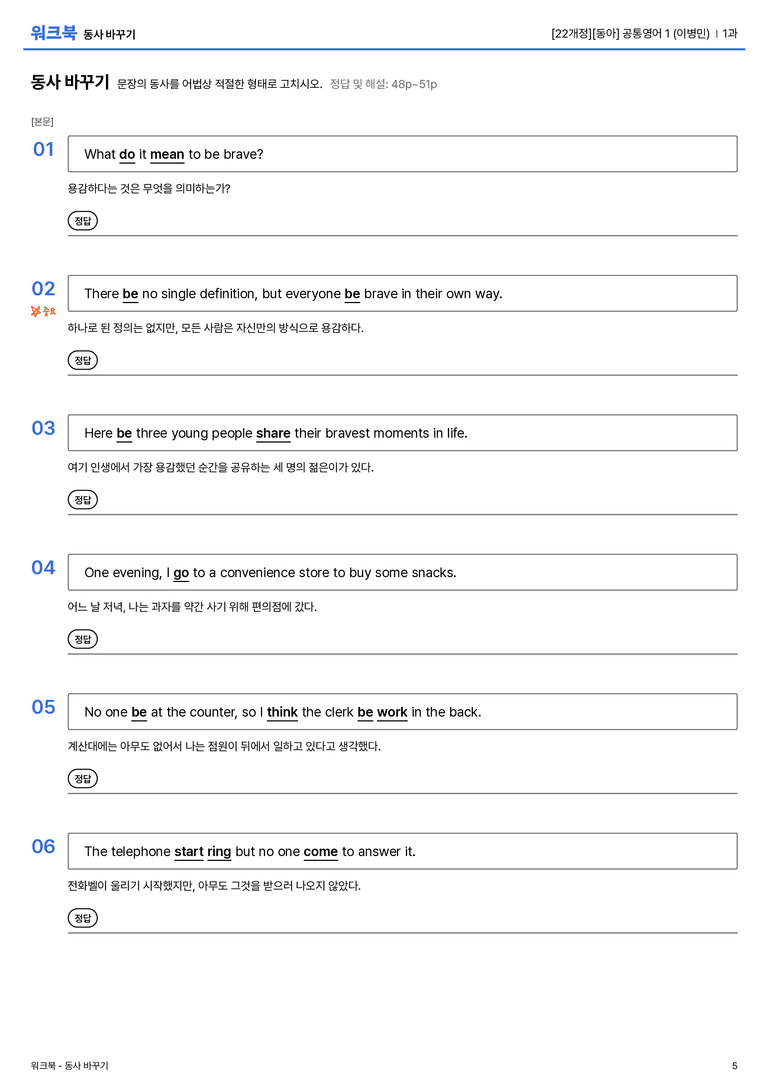Click the underlined word 'ring' in sentence 06
Viewport: 768px width, 1087px height.
point(219,852)
